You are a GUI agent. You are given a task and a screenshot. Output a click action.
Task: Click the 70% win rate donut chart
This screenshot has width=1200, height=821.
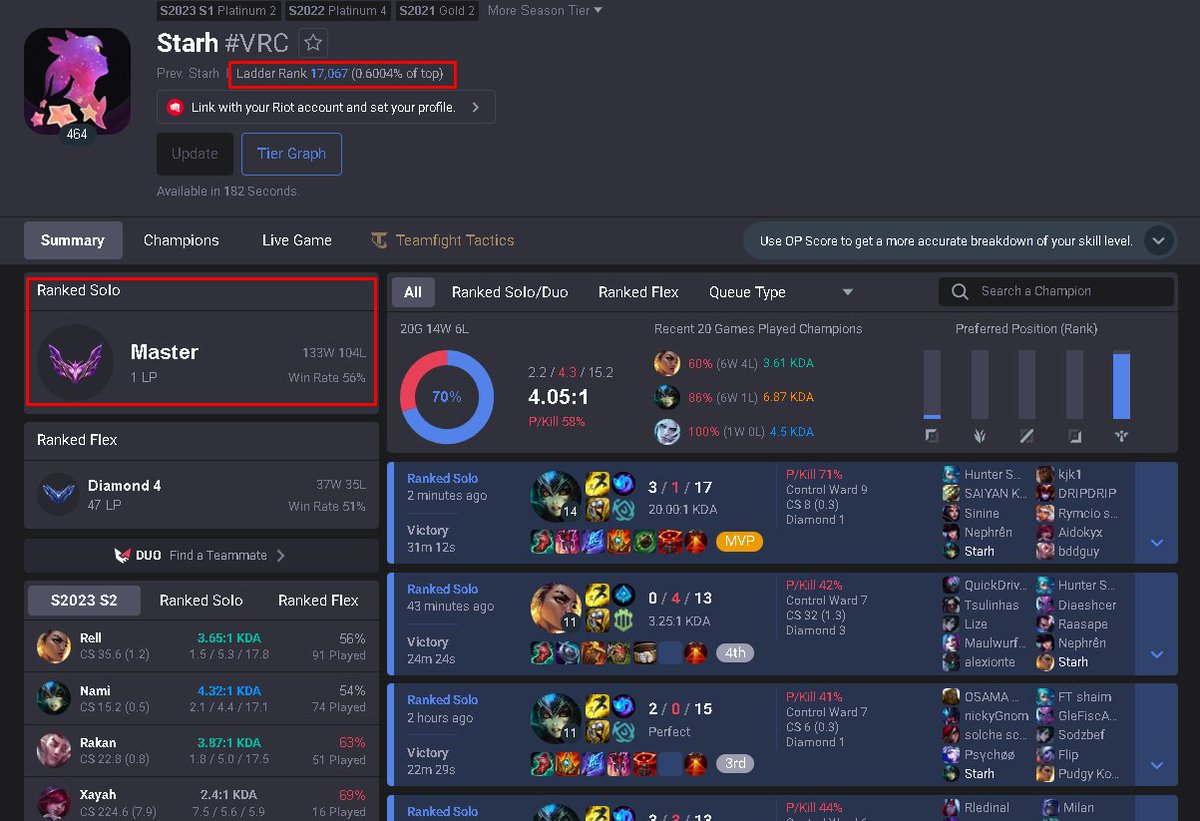click(x=447, y=397)
